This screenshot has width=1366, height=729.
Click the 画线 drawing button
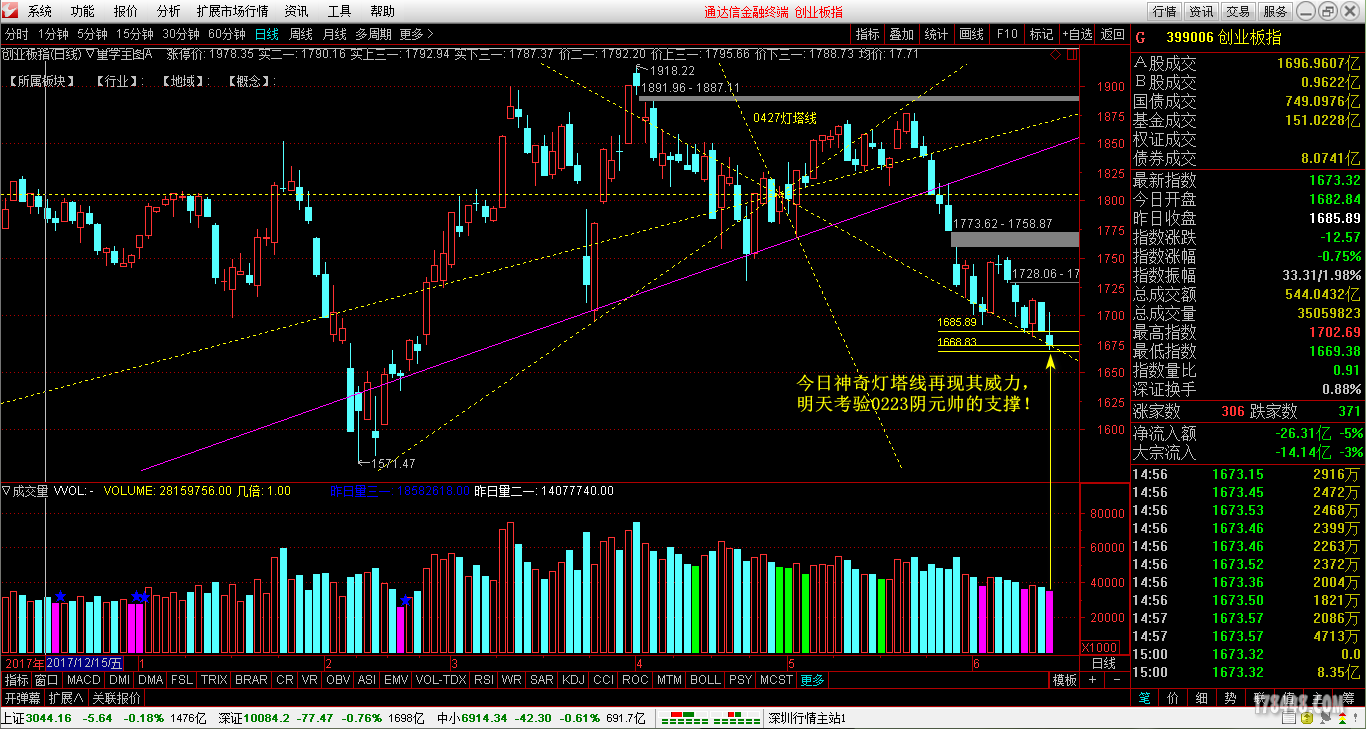pos(972,34)
